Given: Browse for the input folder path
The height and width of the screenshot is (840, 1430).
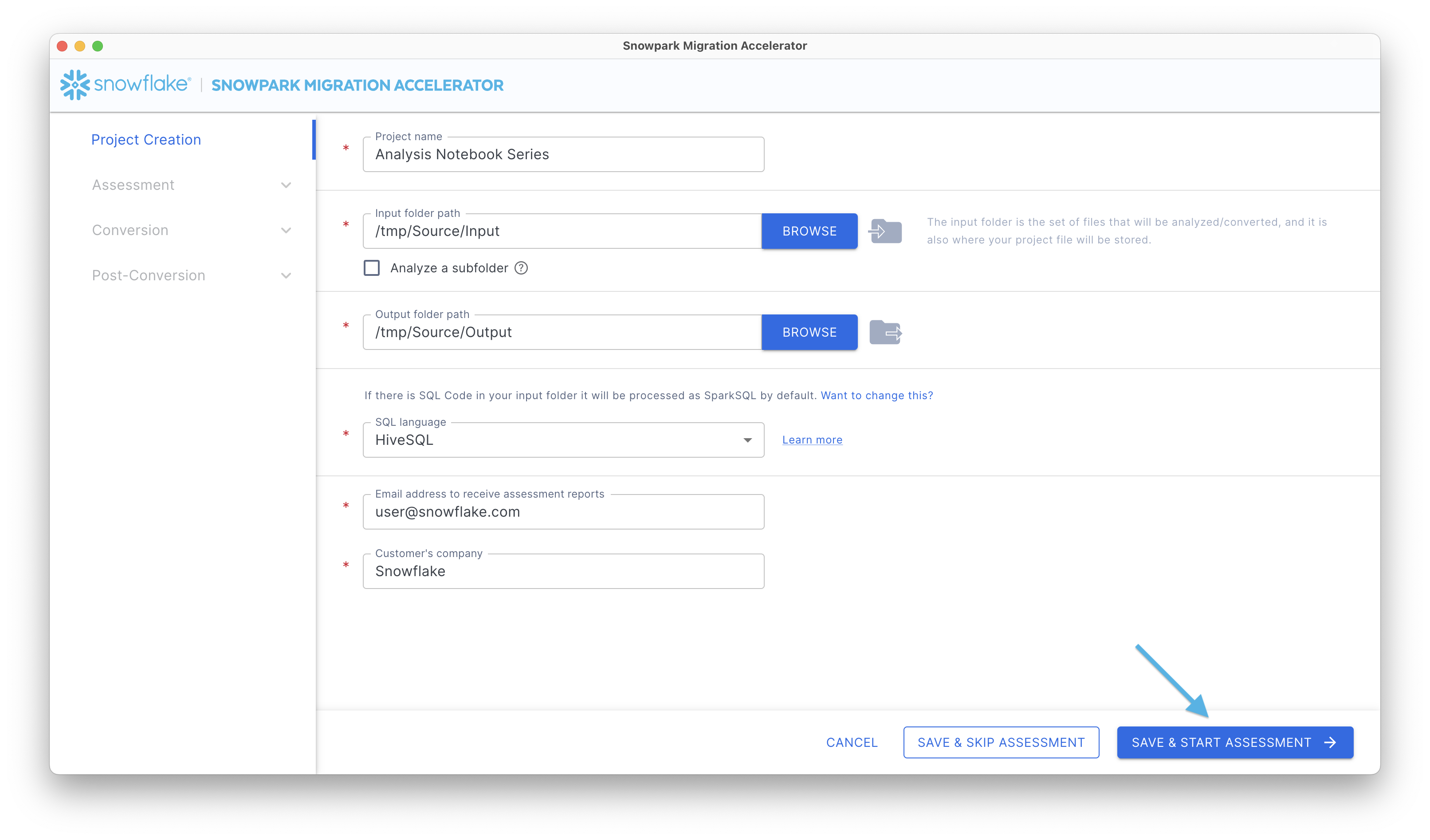Looking at the screenshot, I should coord(809,231).
